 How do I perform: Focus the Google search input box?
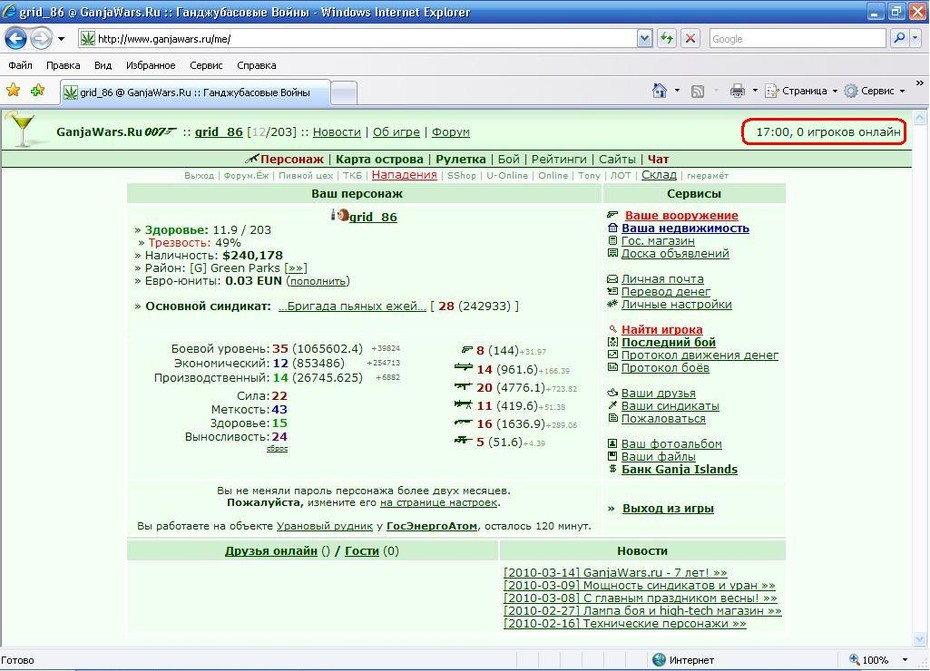(x=797, y=39)
